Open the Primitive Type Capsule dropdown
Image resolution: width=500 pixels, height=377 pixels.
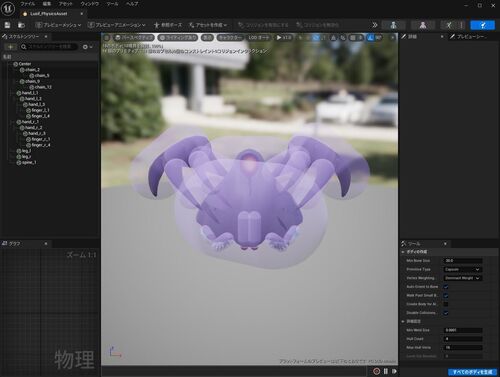coord(463,269)
